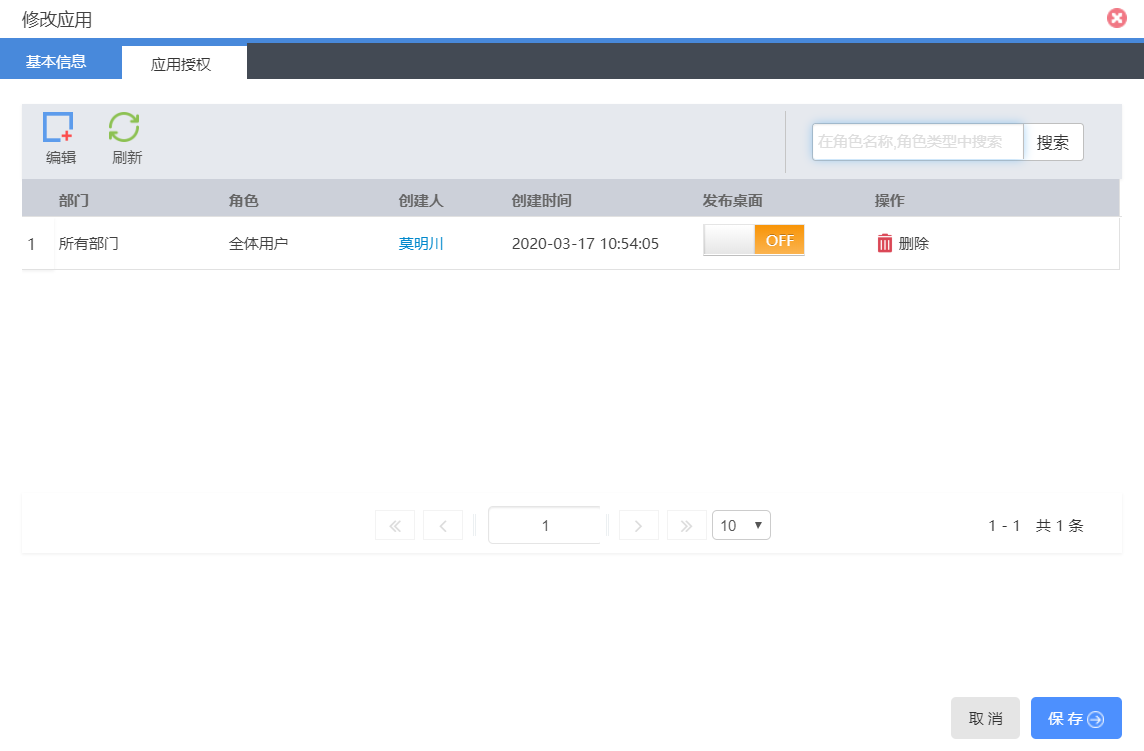
Task: Toggle the 发布桌面 OFF switch
Action: point(754,240)
